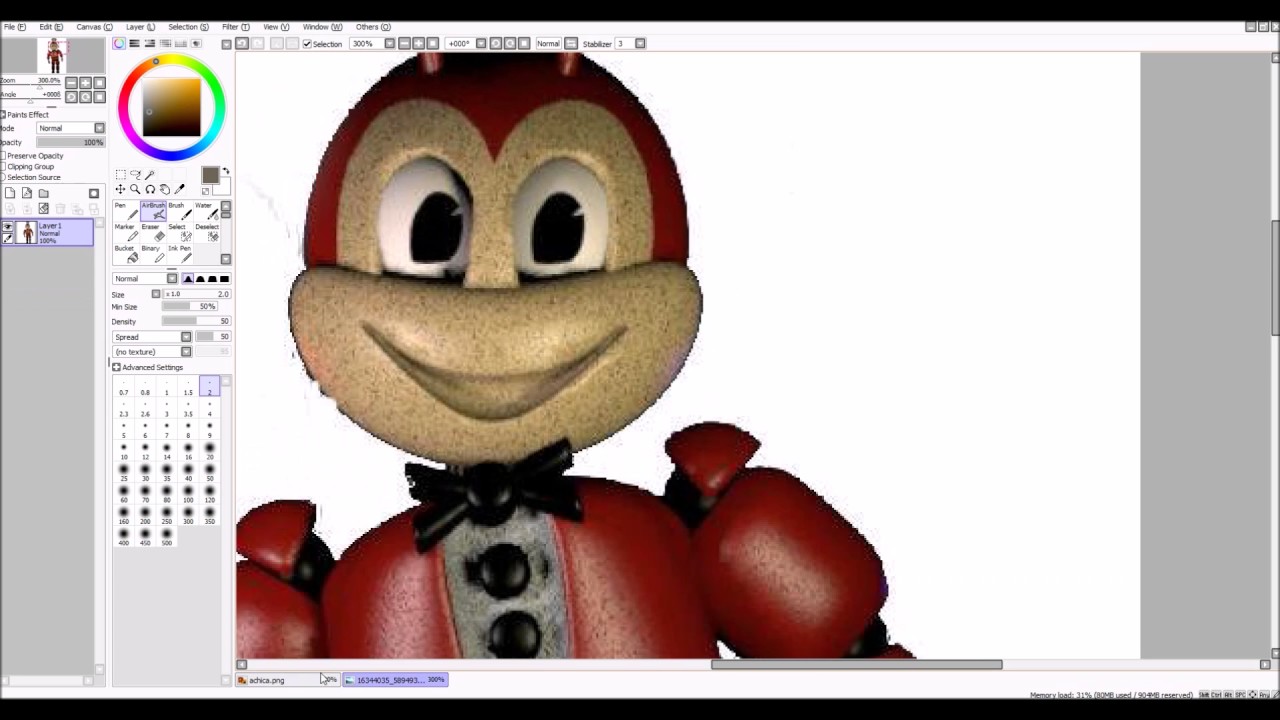Select brush size preset 0.7
This screenshot has height=720, width=1280.
pyautogui.click(x=123, y=387)
